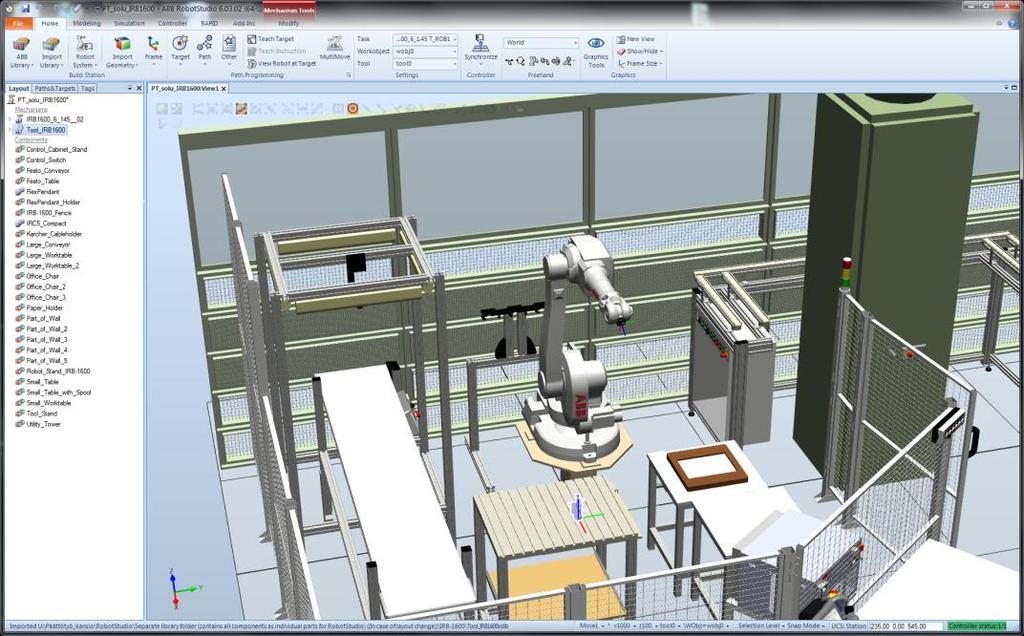Screen dimensions: 1024x636
Task: Click View Robot at Target
Action: [x=281, y=63]
